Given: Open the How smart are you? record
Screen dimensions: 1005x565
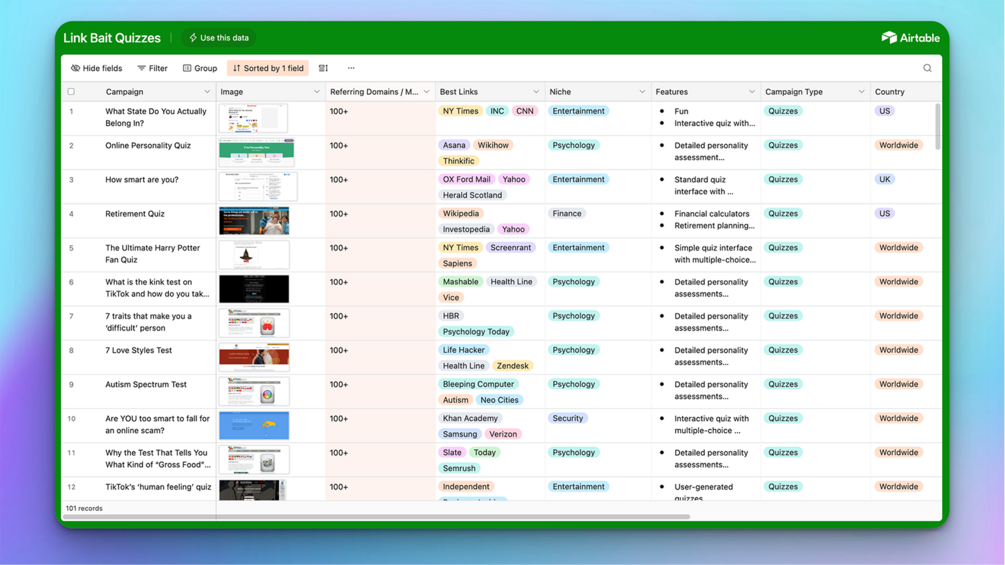Looking at the screenshot, I should pos(142,179).
